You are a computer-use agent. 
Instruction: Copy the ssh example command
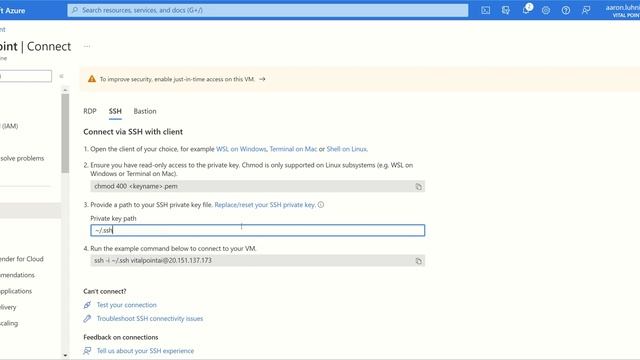(418, 261)
